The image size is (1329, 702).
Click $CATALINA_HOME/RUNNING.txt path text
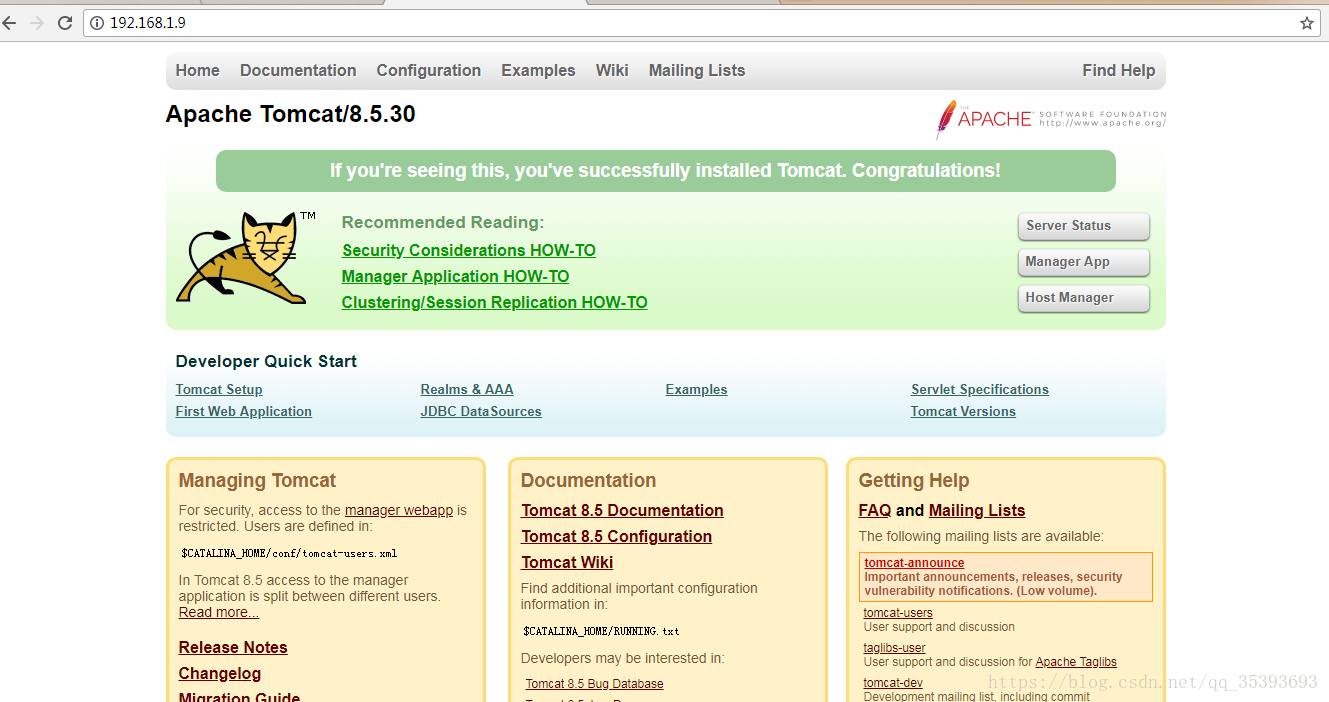point(601,632)
